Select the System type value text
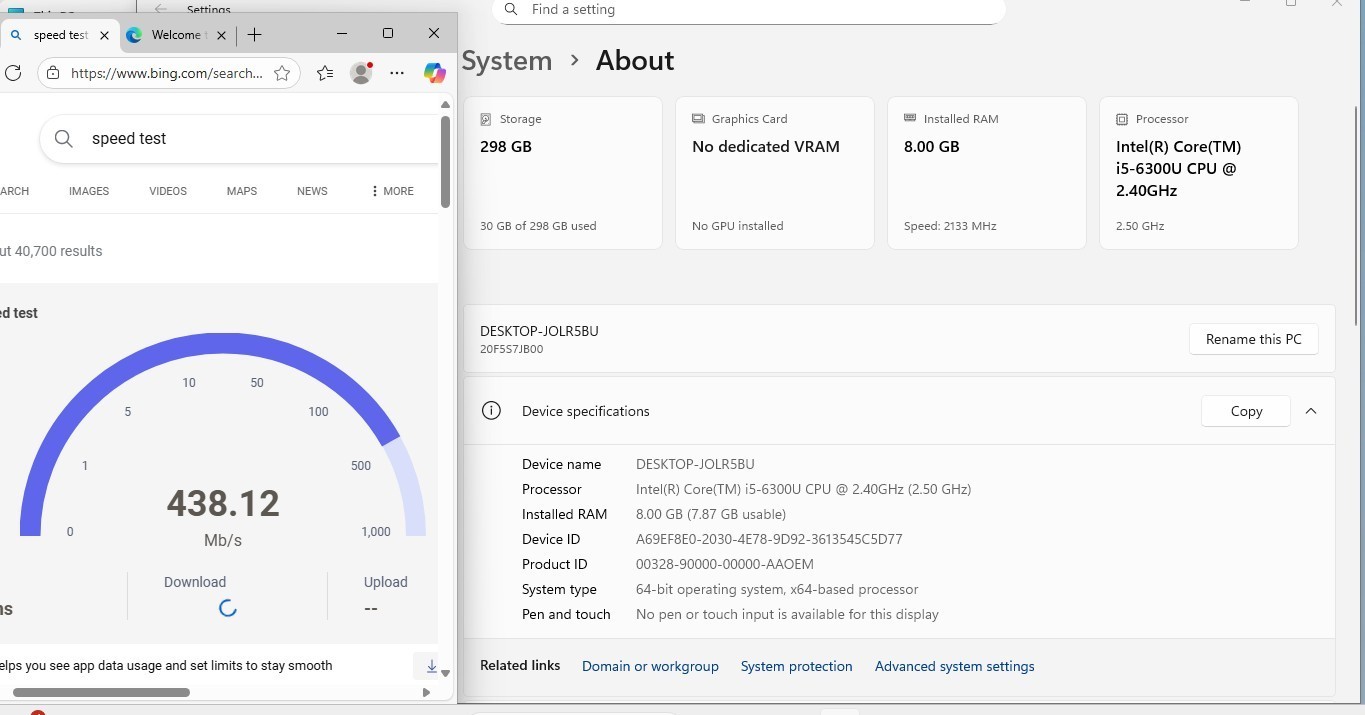The height and width of the screenshot is (715, 1365). (777, 589)
